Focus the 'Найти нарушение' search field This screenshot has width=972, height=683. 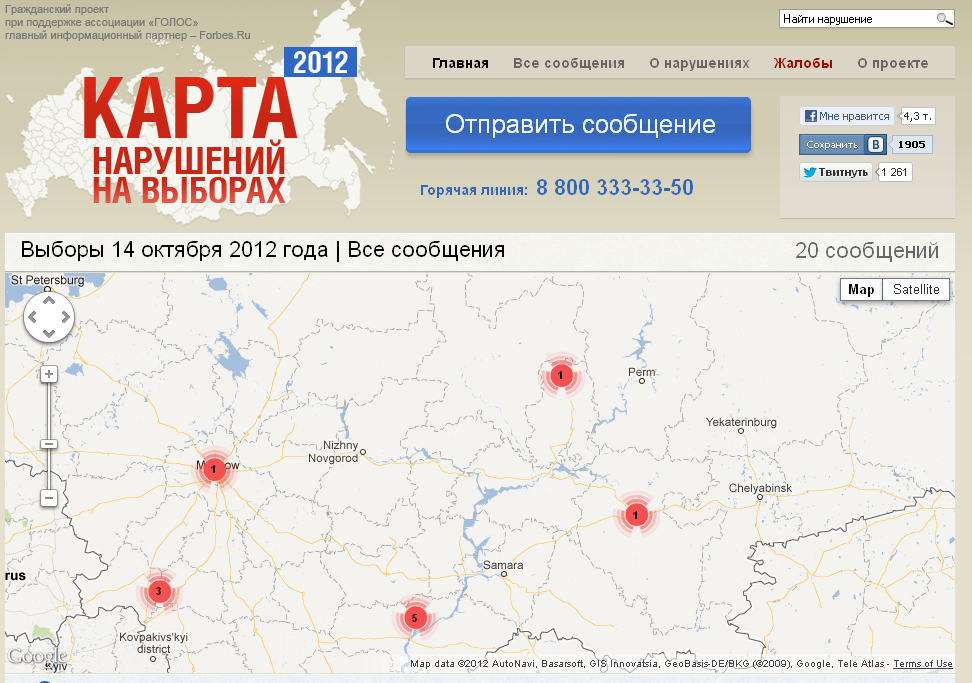(x=856, y=19)
